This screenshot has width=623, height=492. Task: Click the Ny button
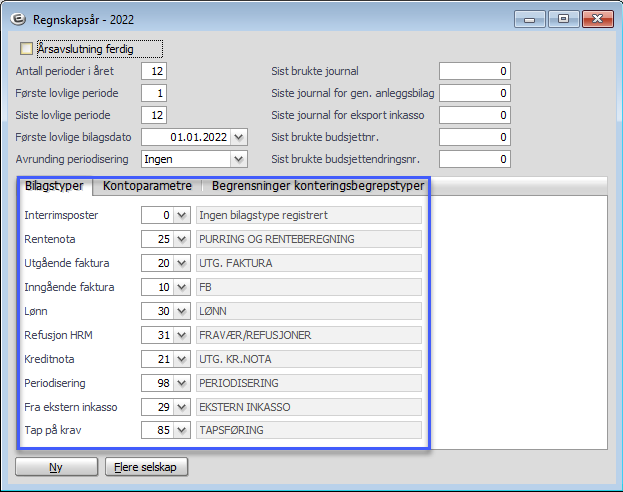coord(56,467)
